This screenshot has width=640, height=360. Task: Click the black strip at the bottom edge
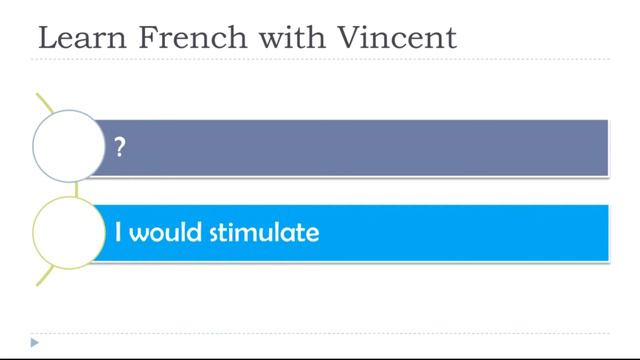[320, 359]
